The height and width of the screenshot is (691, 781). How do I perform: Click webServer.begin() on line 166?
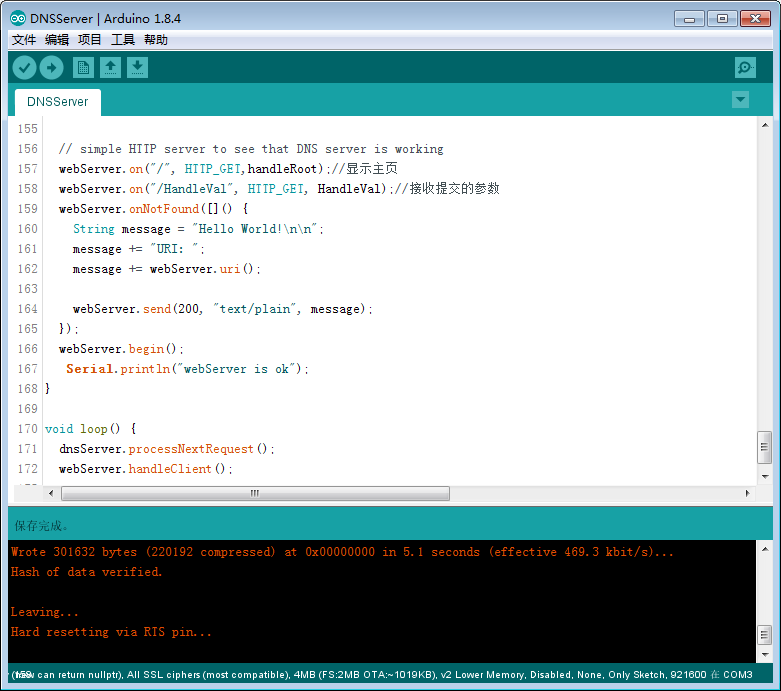[118, 349]
